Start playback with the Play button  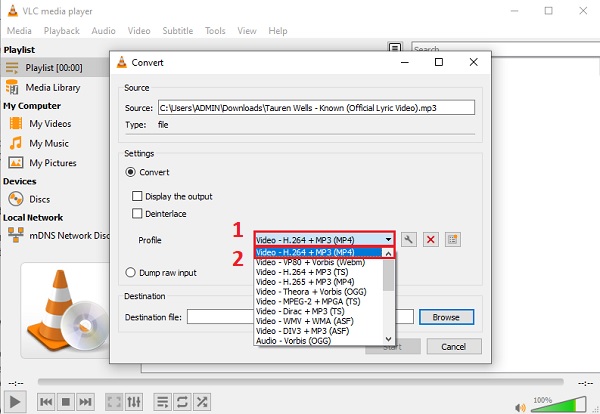tap(15, 402)
